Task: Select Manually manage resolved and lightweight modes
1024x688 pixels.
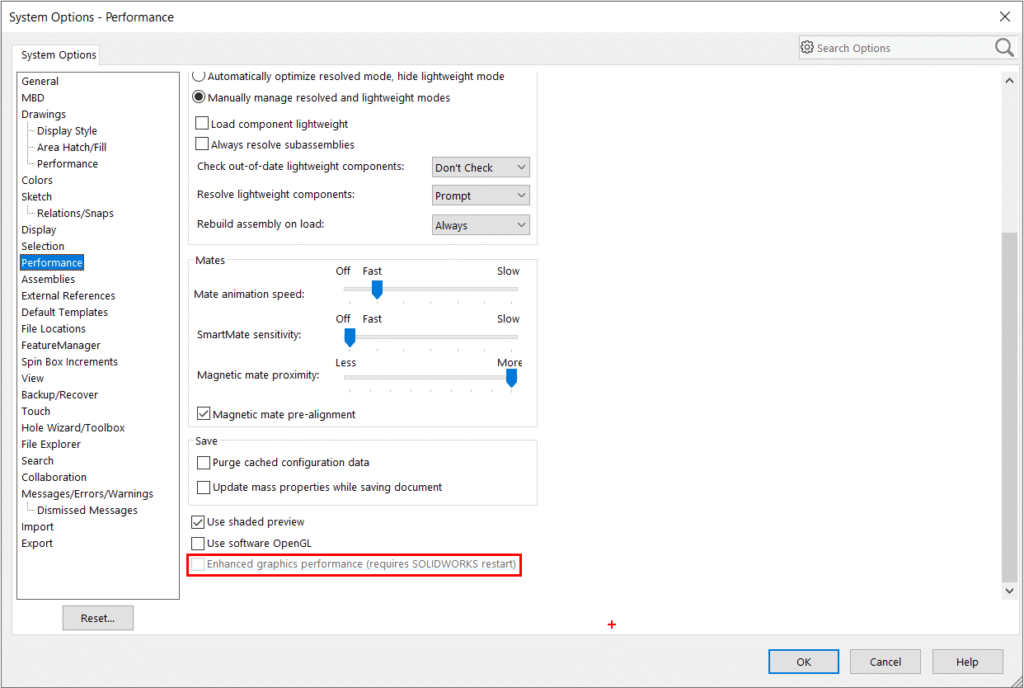Action: coord(199,97)
